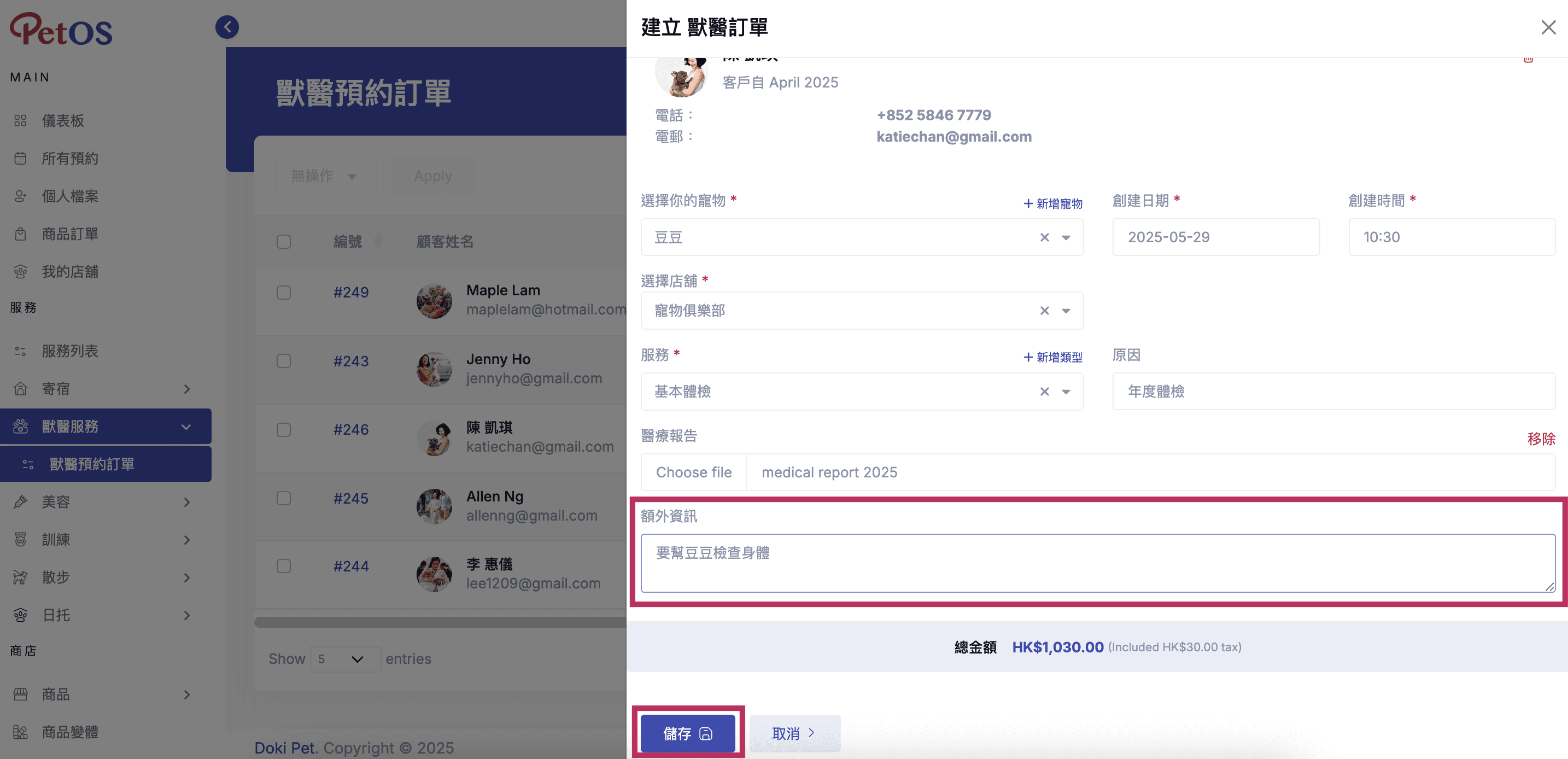Expand the 寄宿 sidebar submenu
The width and height of the screenshot is (1568, 759).
[x=187, y=389]
